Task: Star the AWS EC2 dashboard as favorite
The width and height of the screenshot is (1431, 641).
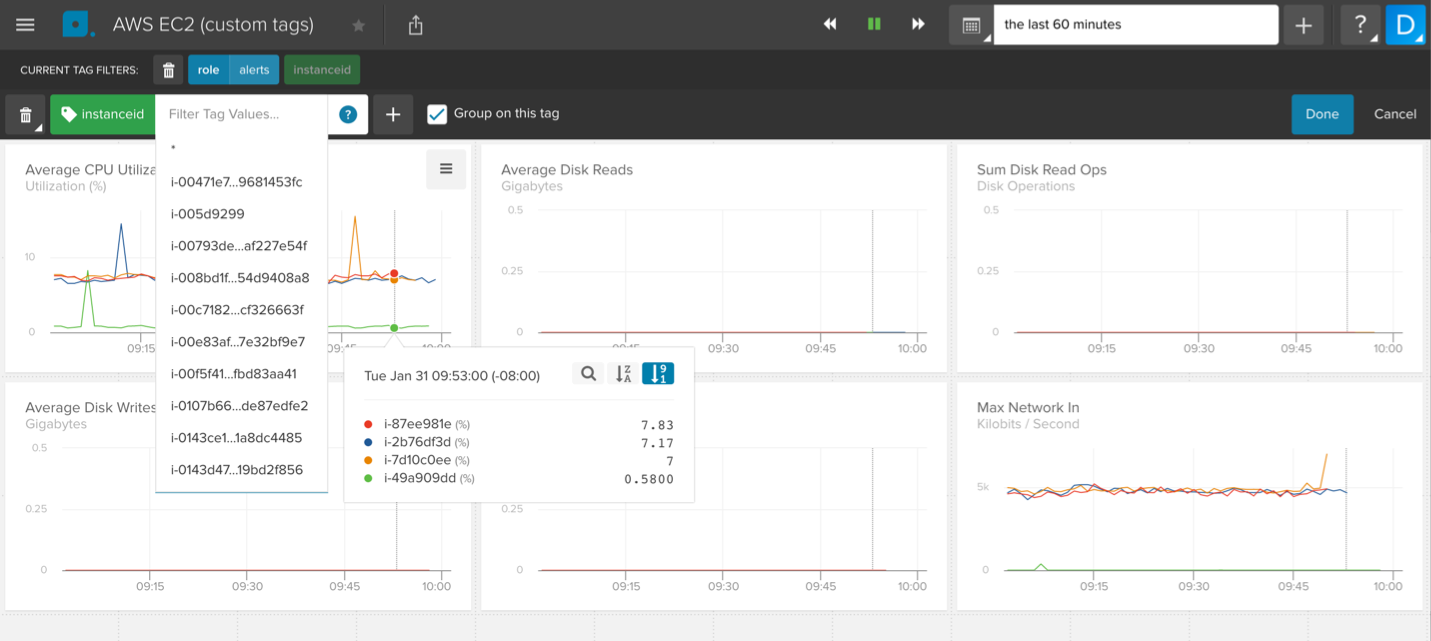Action: (359, 26)
